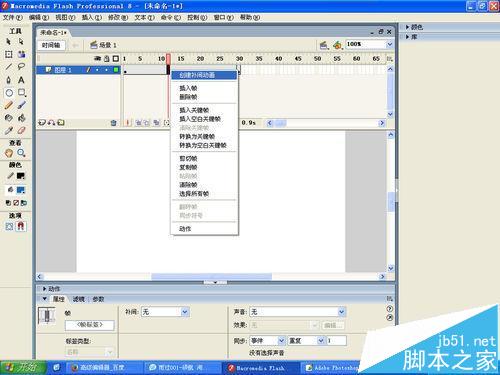This screenshot has height=375, width=500.
Task: Toggle eye column for all layers
Action: pos(98,58)
